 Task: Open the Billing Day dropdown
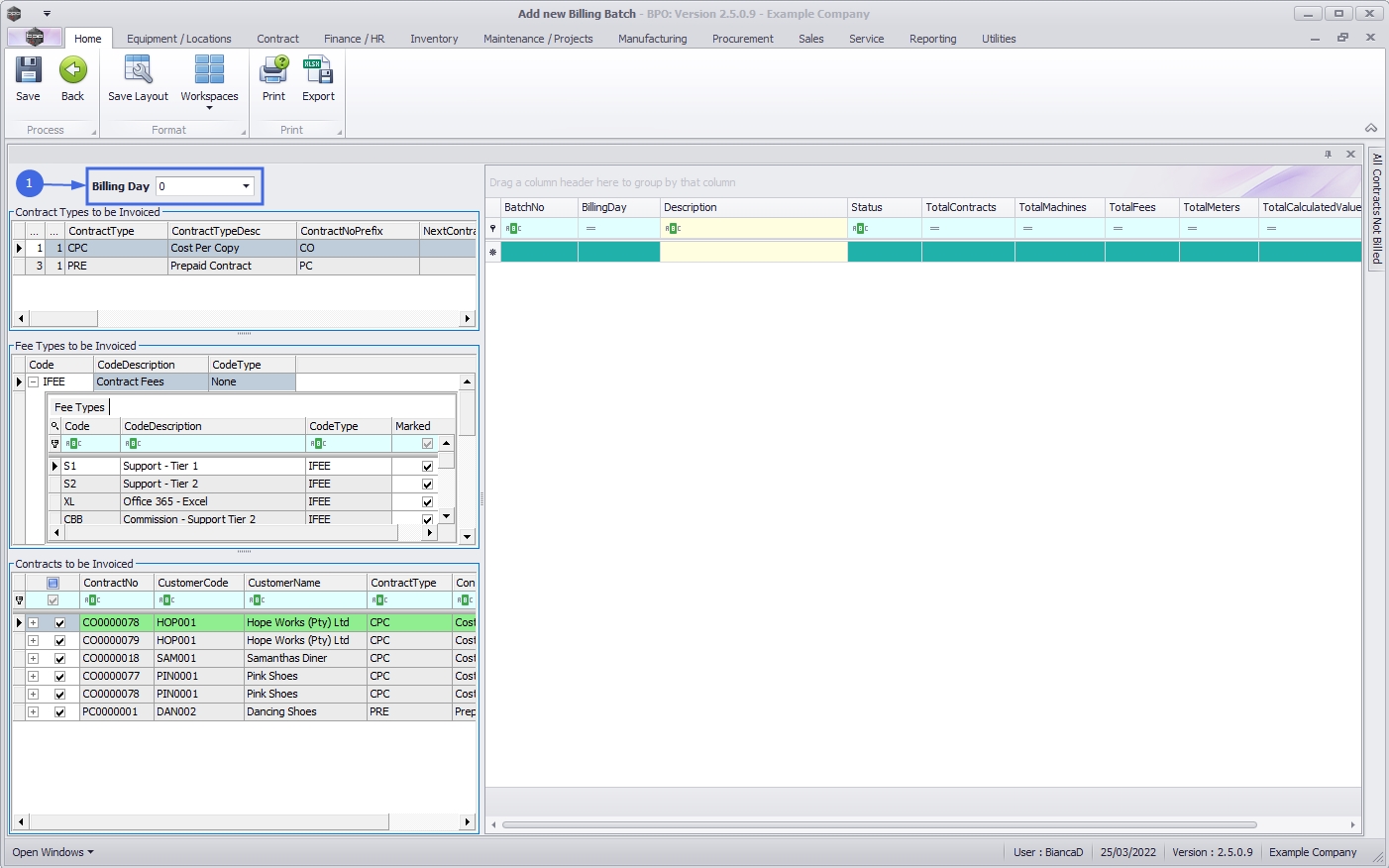coord(246,186)
